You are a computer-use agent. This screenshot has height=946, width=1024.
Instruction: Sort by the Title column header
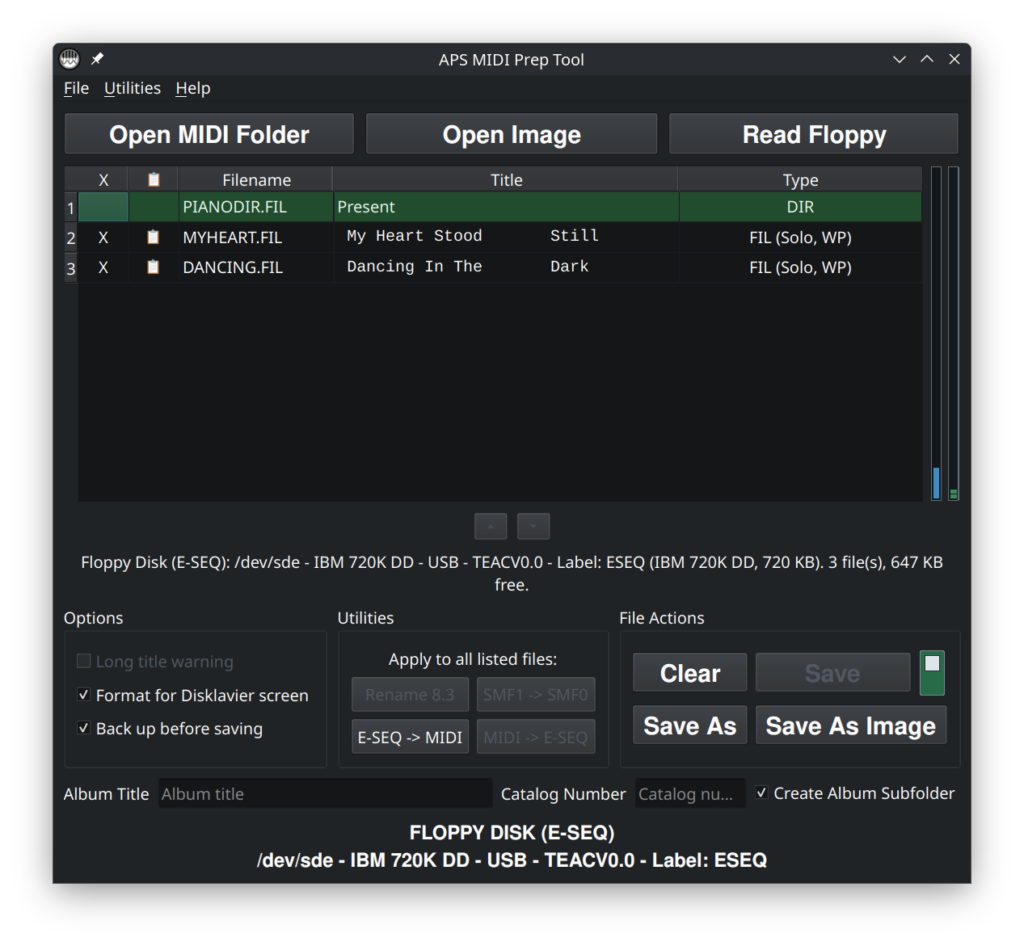tap(506, 180)
